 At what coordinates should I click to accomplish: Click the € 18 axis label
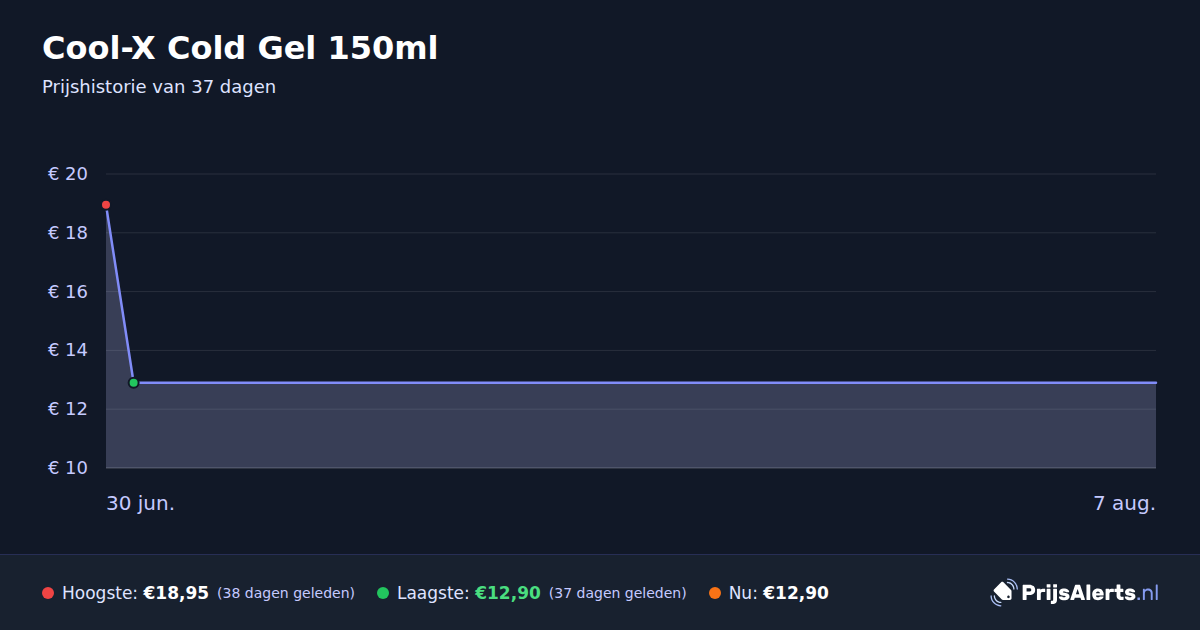[x=68, y=233]
